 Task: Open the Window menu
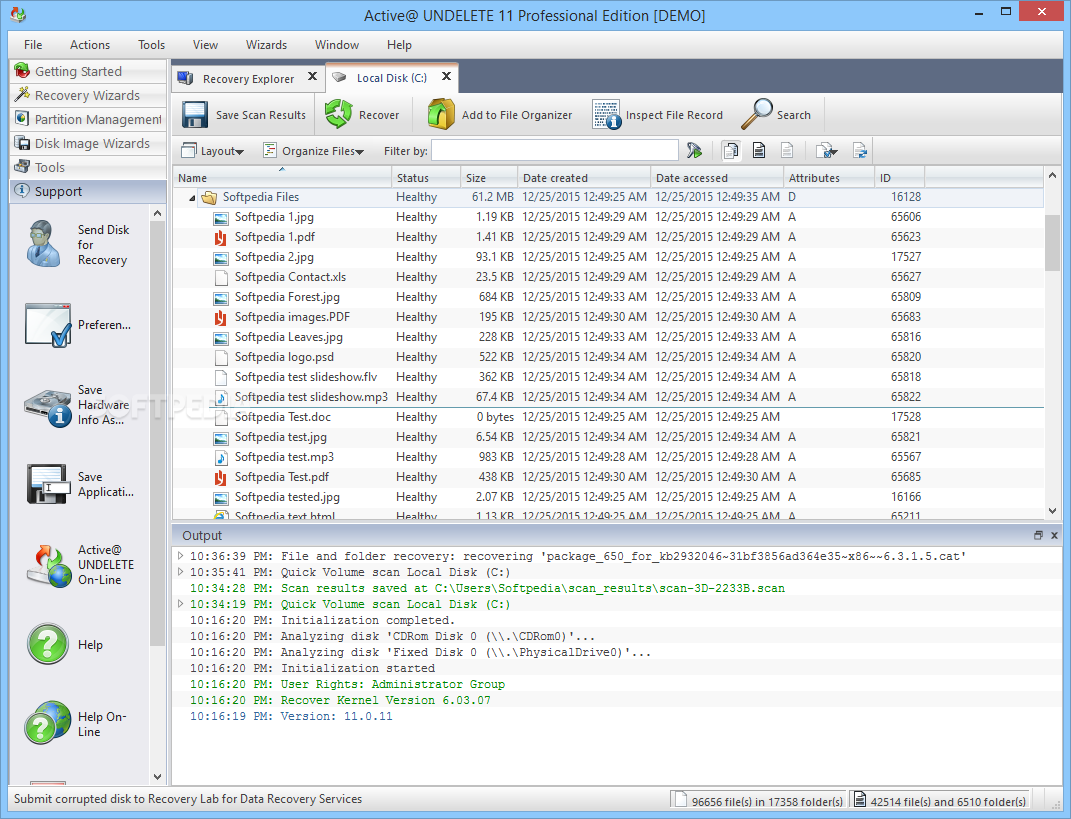(336, 44)
